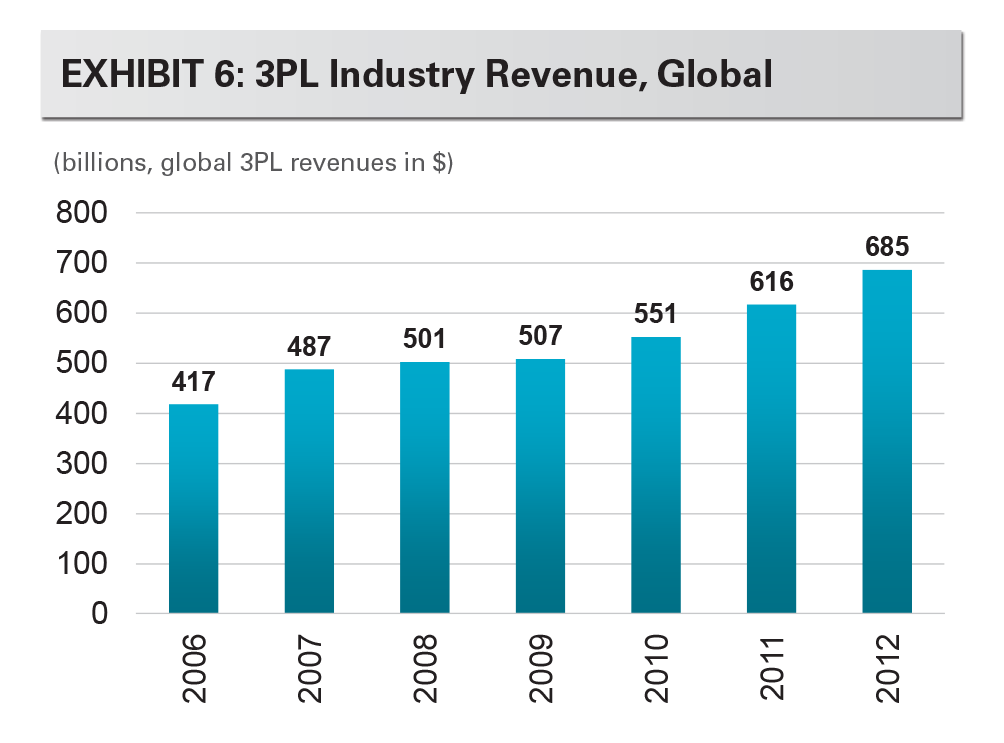
Task: Click the 685 data label
Action: click(886, 246)
